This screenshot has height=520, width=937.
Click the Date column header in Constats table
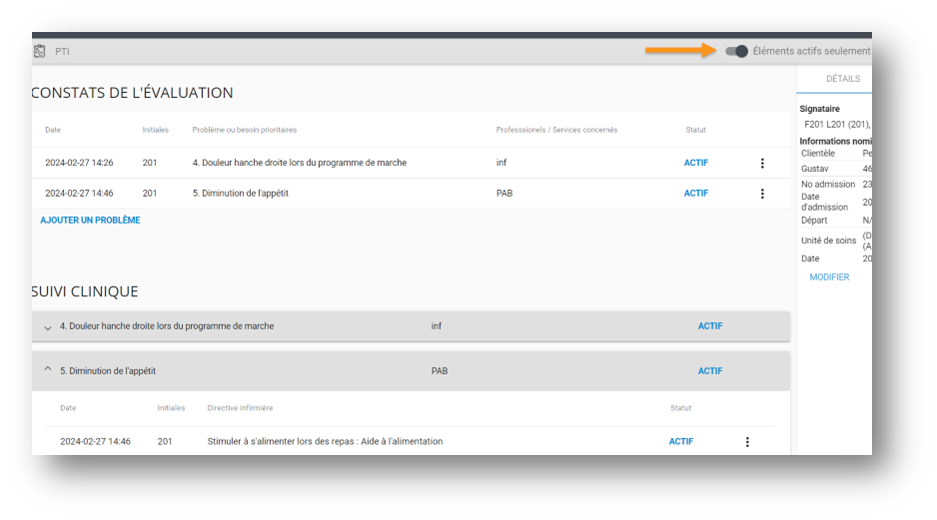click(x=52, y=130)
